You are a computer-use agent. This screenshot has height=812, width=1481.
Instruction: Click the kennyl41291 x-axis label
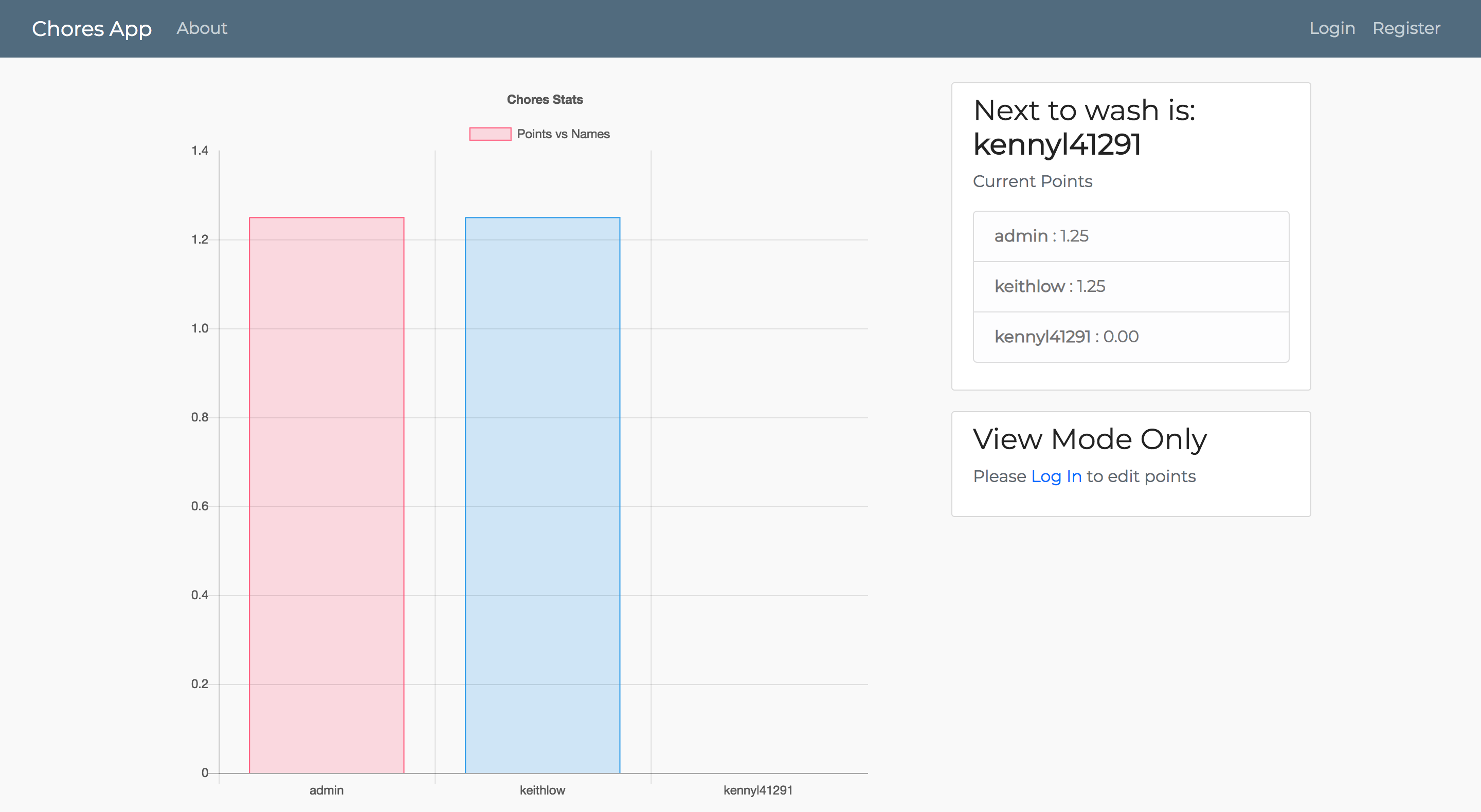pyautogui.click(x=758, y=790)
